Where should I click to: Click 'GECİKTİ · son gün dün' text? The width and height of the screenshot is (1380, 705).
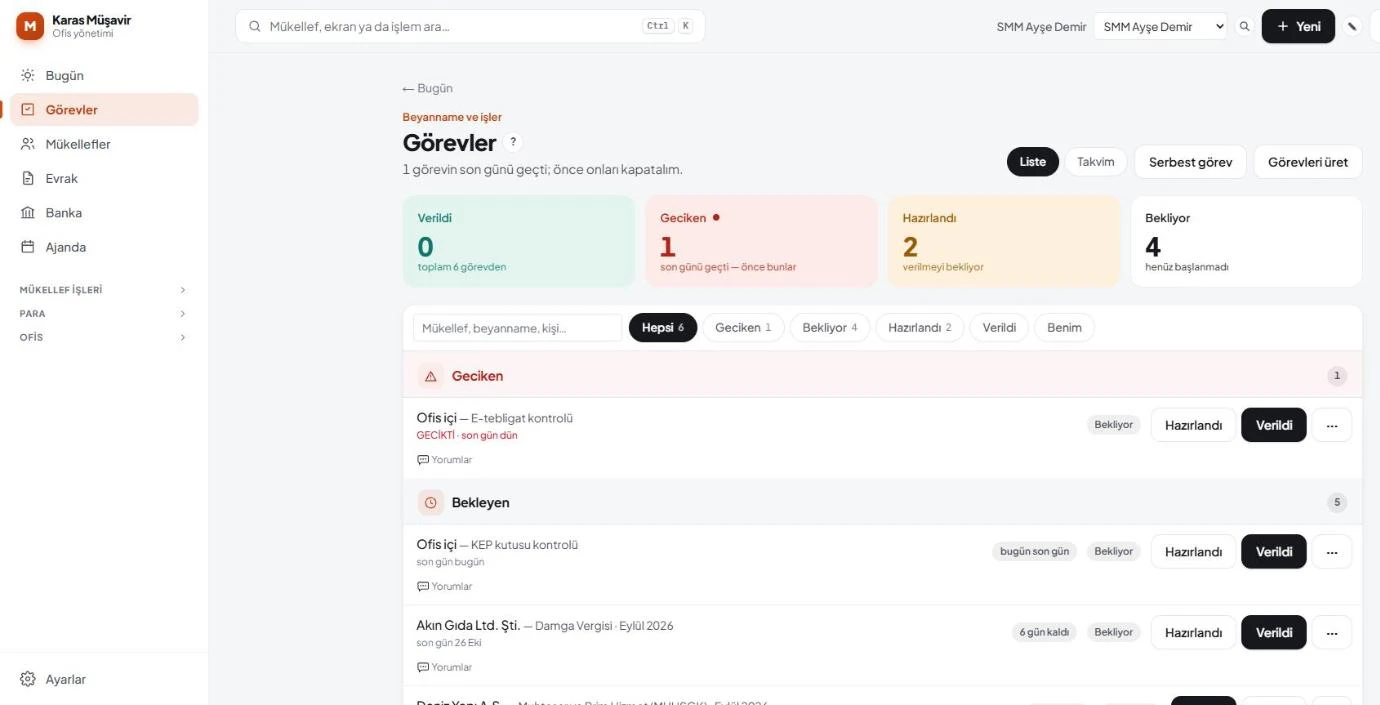(467, 436)
